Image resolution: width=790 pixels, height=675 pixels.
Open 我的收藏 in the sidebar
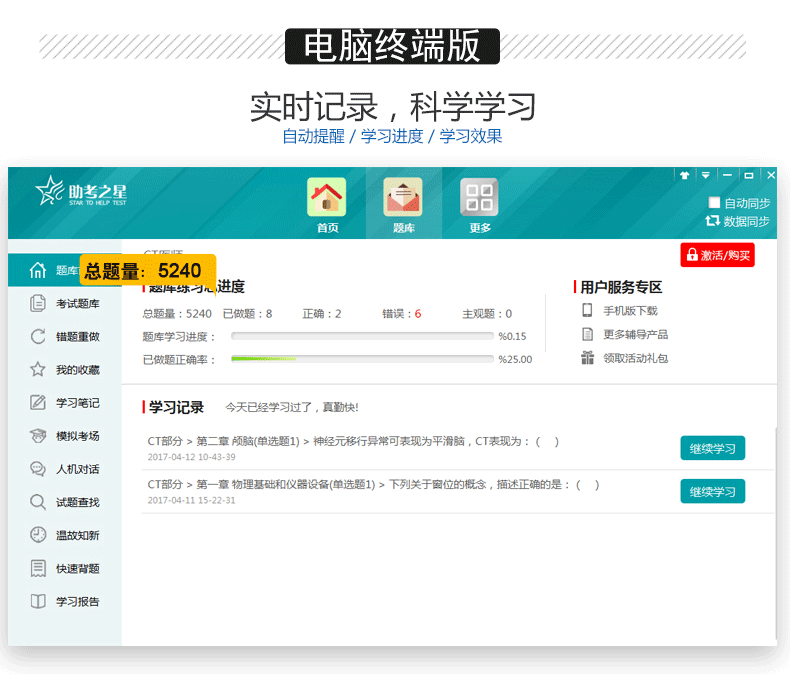coord(64,370)
